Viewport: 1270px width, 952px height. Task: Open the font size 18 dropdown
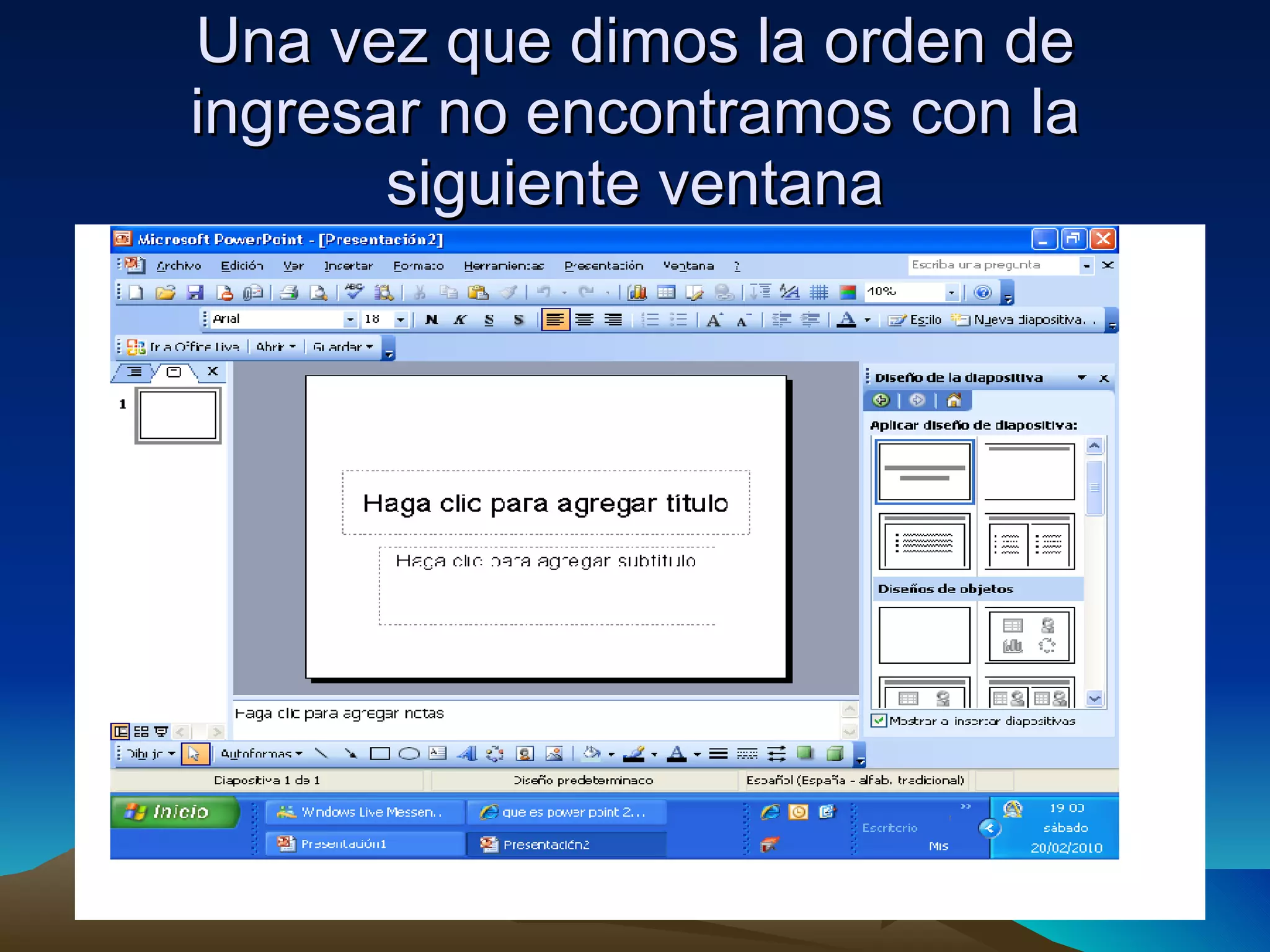pyautogui.click(x=401, y=320)
